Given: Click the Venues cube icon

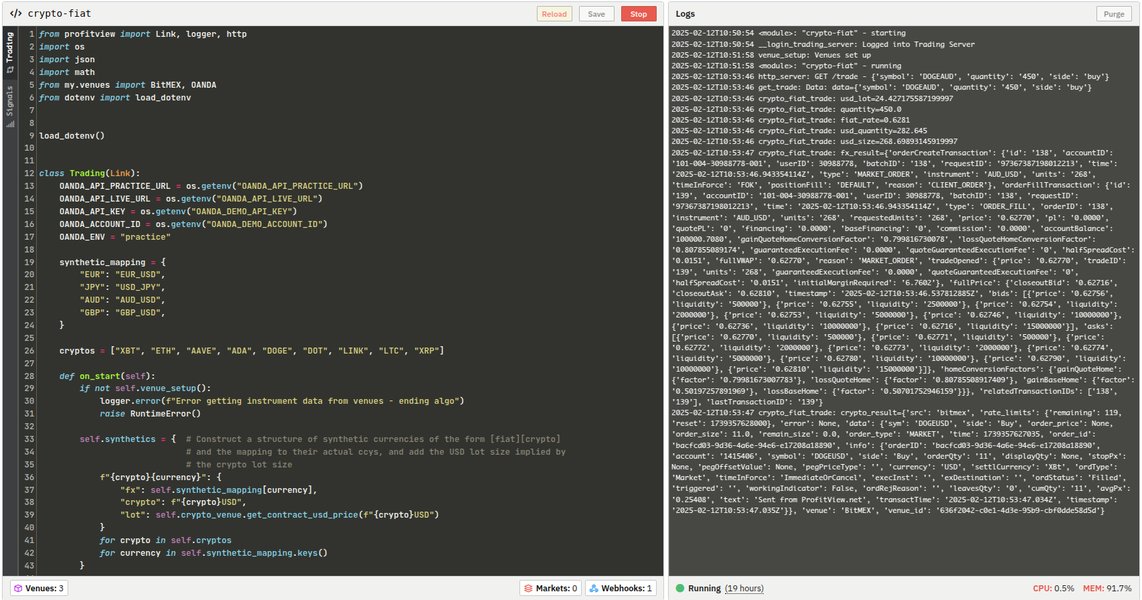Looking at the screenshot, I should click(18, 588).
